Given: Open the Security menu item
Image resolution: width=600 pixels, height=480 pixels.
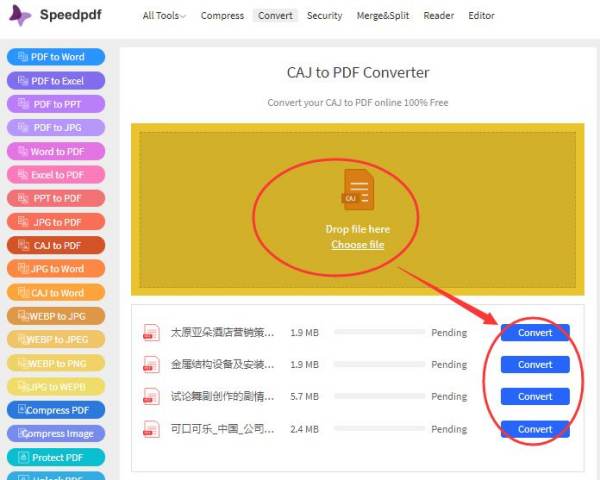Looking at the screenshot, I should (x=324, y=16).
